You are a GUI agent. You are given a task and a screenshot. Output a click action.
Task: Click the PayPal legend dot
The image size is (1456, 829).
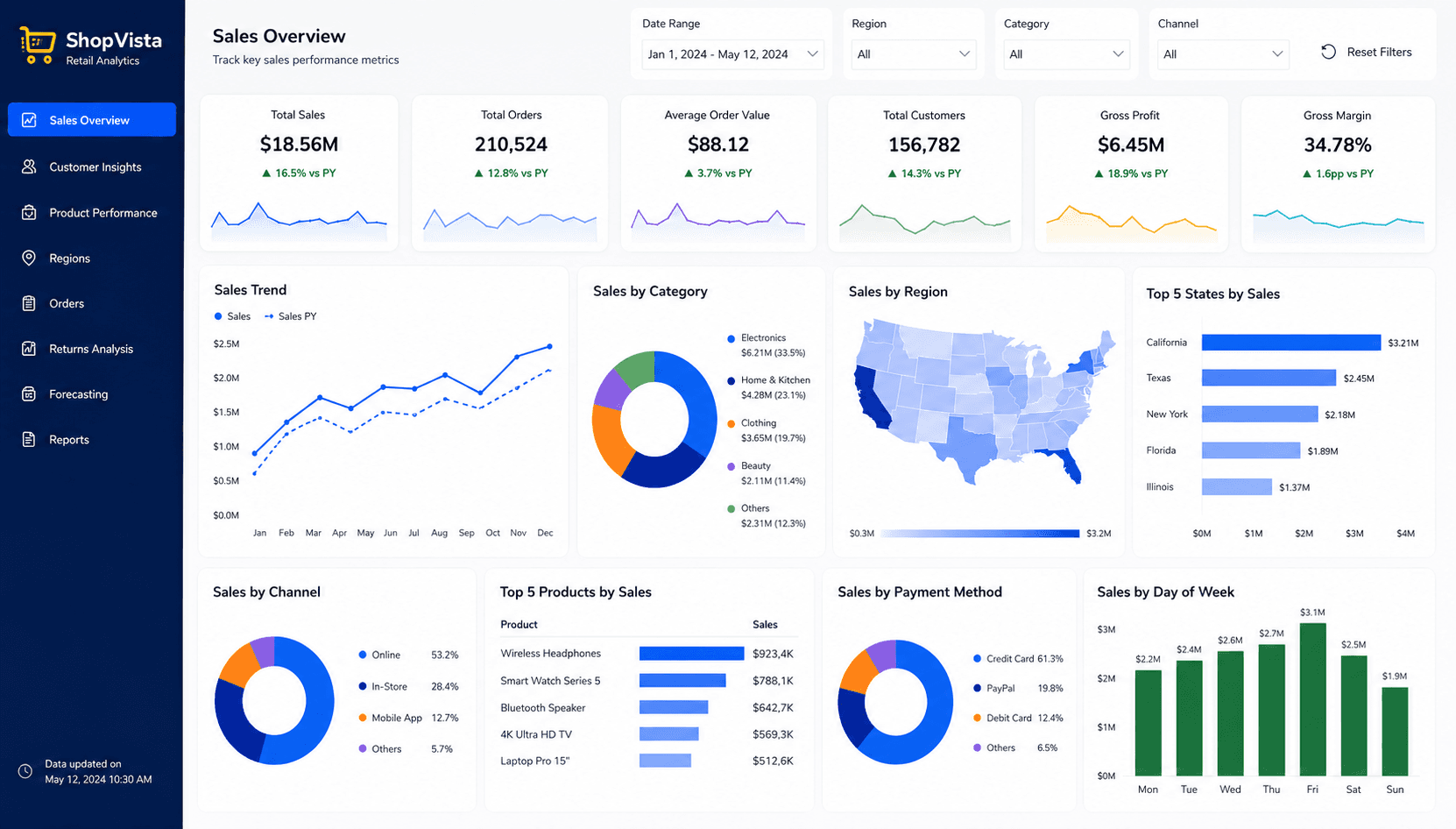pyautogui.click(x=978, y=688)
